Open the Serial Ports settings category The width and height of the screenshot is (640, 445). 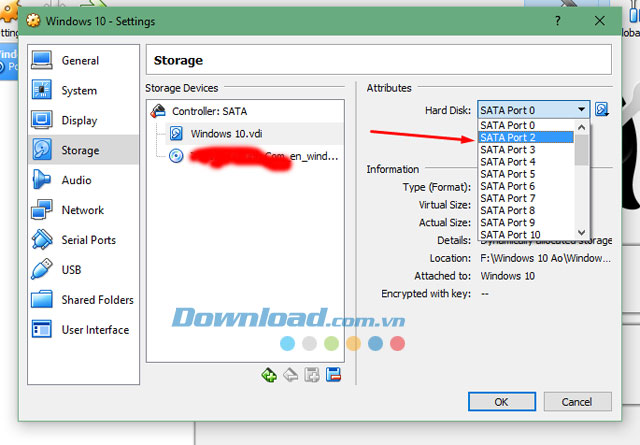tap(84, 240)
